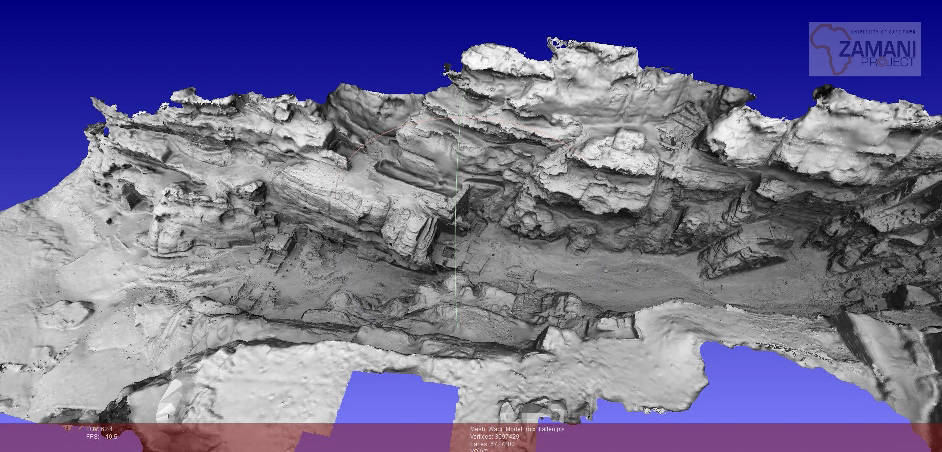Screen dimensions: 942x452
Task: Click the Zamani Project logo watermark
Action: coord(864,49)
